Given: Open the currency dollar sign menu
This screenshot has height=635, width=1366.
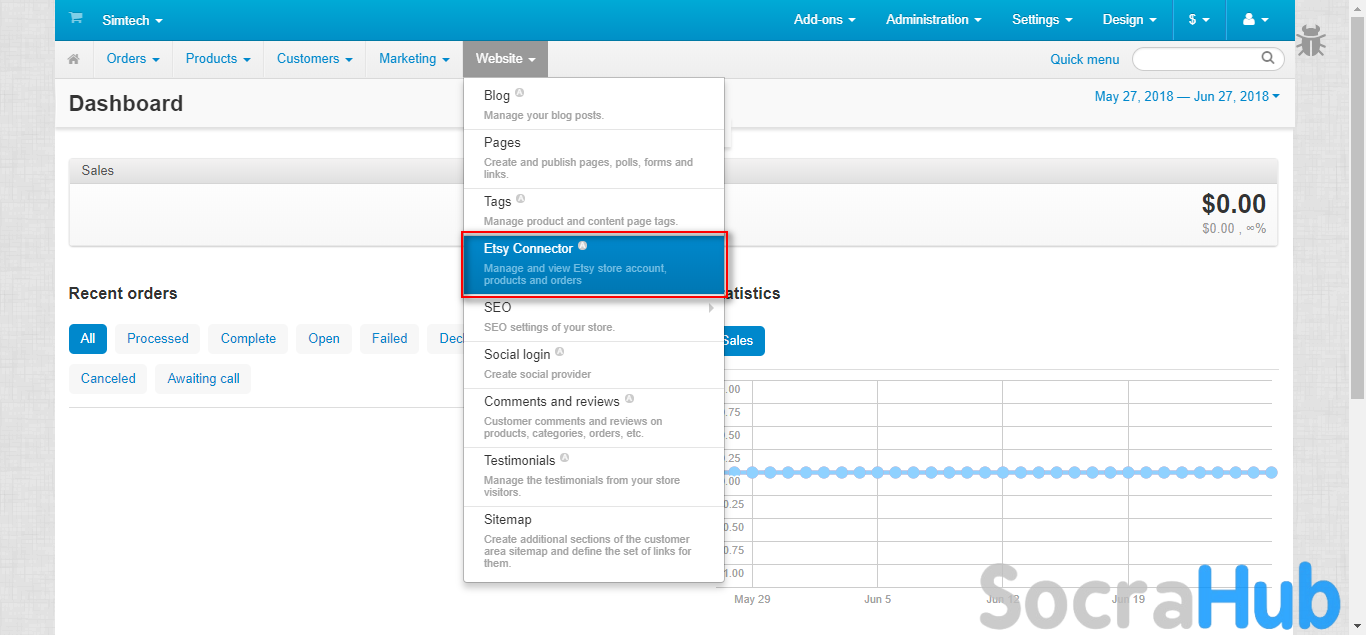Looking at the screenshot, I should (1198, 20).
